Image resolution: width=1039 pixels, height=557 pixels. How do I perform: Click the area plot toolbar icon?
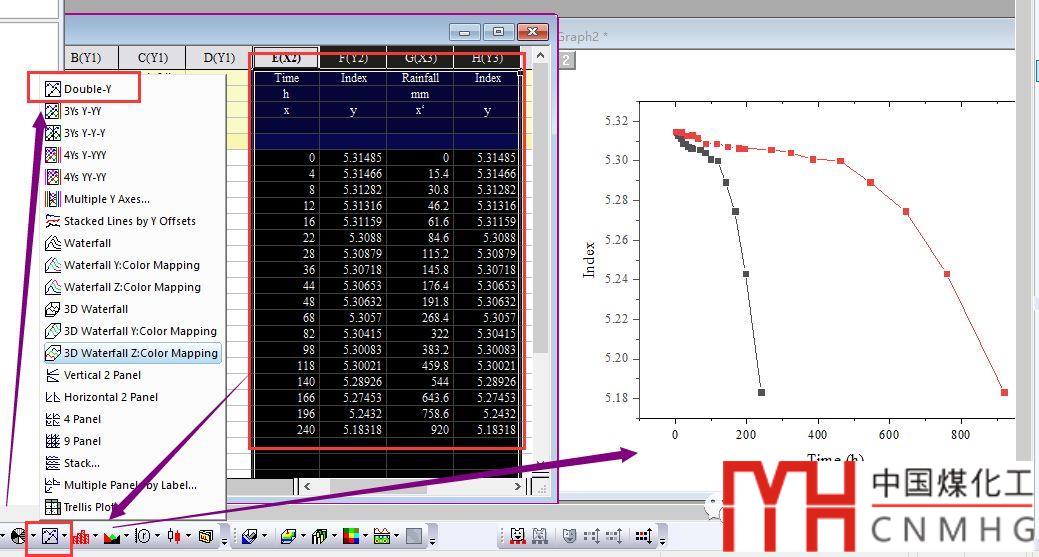(113, 537)
